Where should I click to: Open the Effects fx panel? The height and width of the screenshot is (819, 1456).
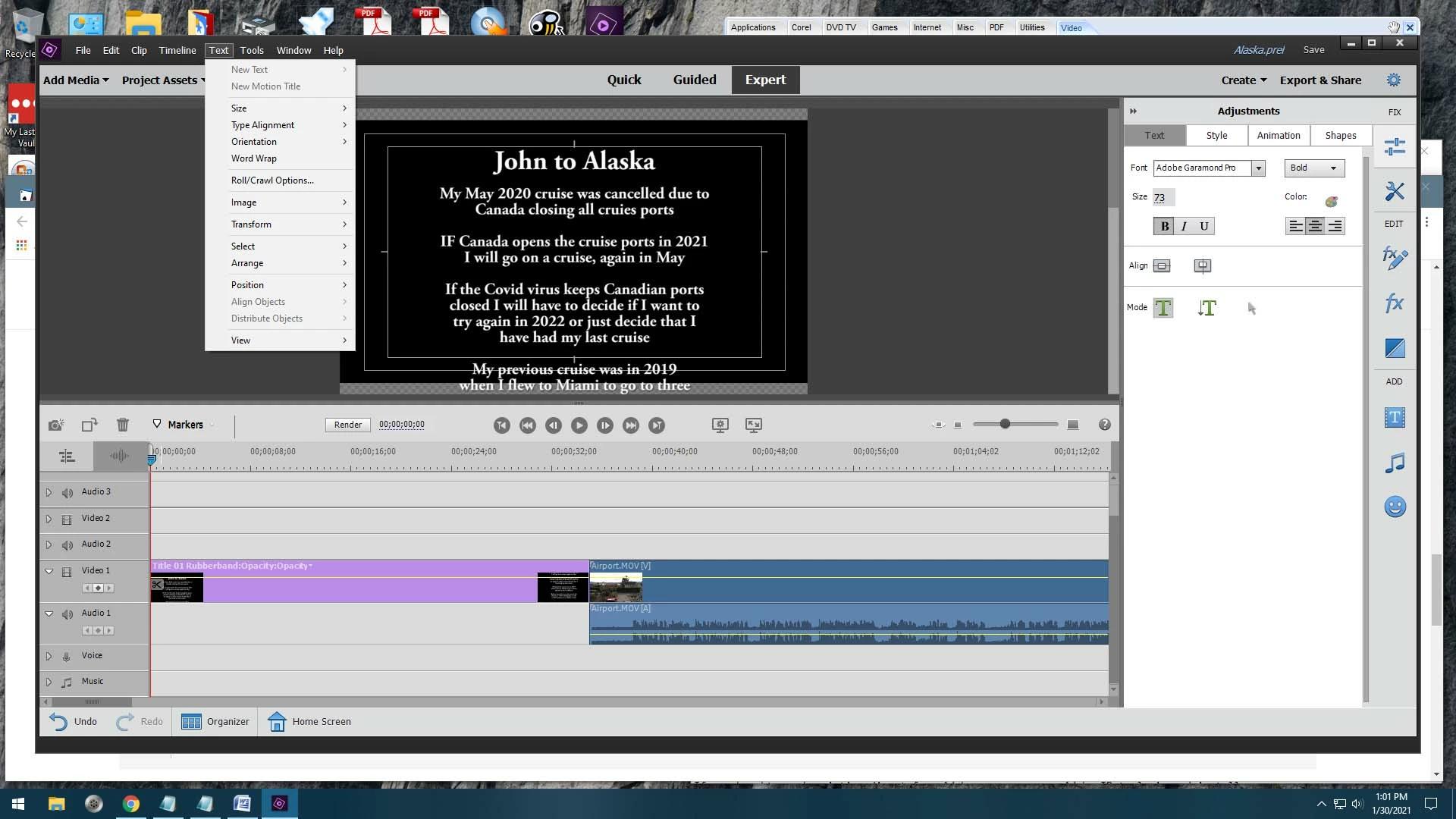(x=1394, y=303)
